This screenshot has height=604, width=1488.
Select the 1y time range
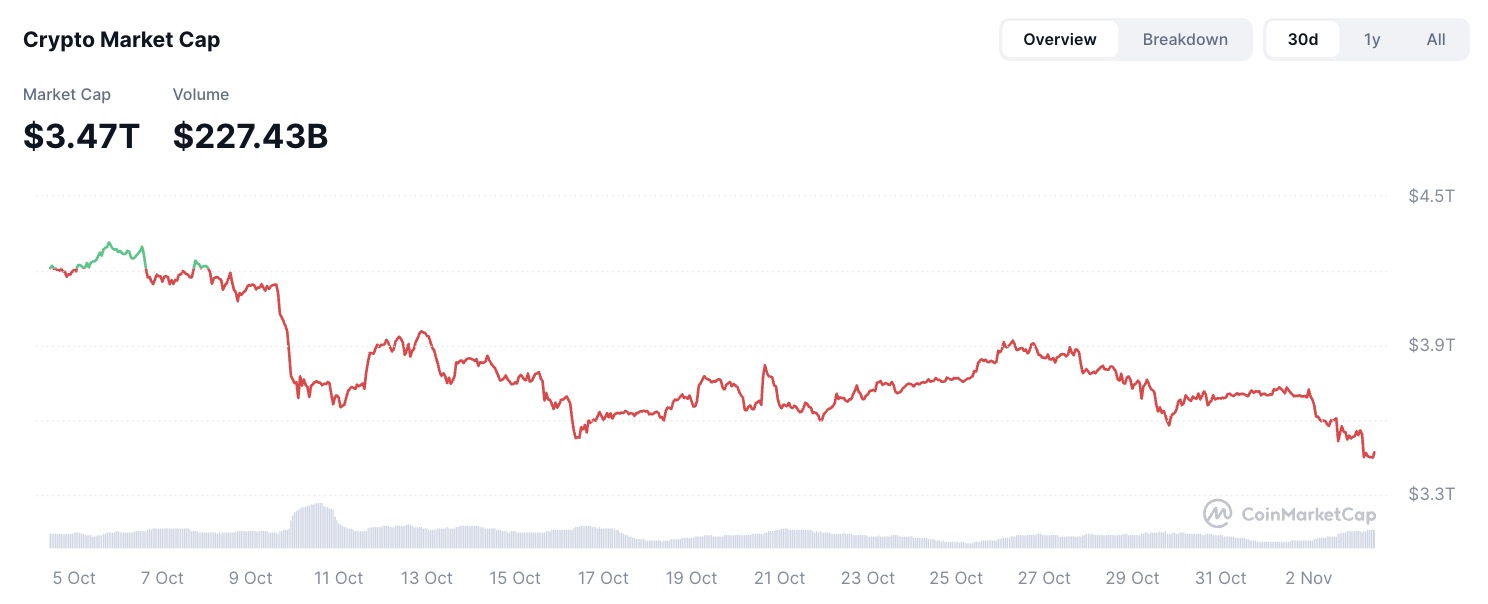(x=1372, y=40)
